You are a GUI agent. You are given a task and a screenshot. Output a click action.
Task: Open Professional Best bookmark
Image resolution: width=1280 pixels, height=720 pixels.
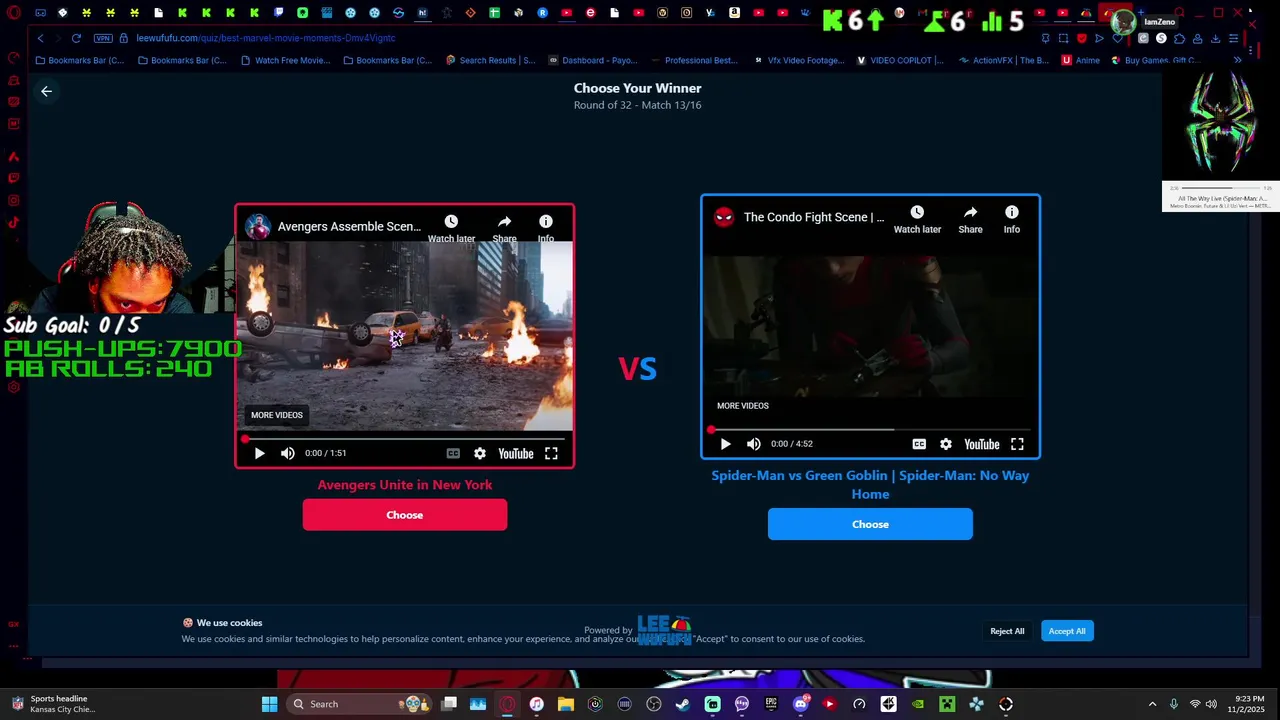click(694, 60)
